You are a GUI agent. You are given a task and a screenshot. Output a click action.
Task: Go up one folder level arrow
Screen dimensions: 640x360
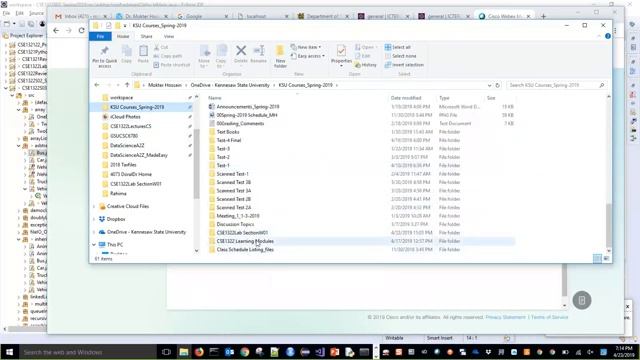click(x=127, y=85)
